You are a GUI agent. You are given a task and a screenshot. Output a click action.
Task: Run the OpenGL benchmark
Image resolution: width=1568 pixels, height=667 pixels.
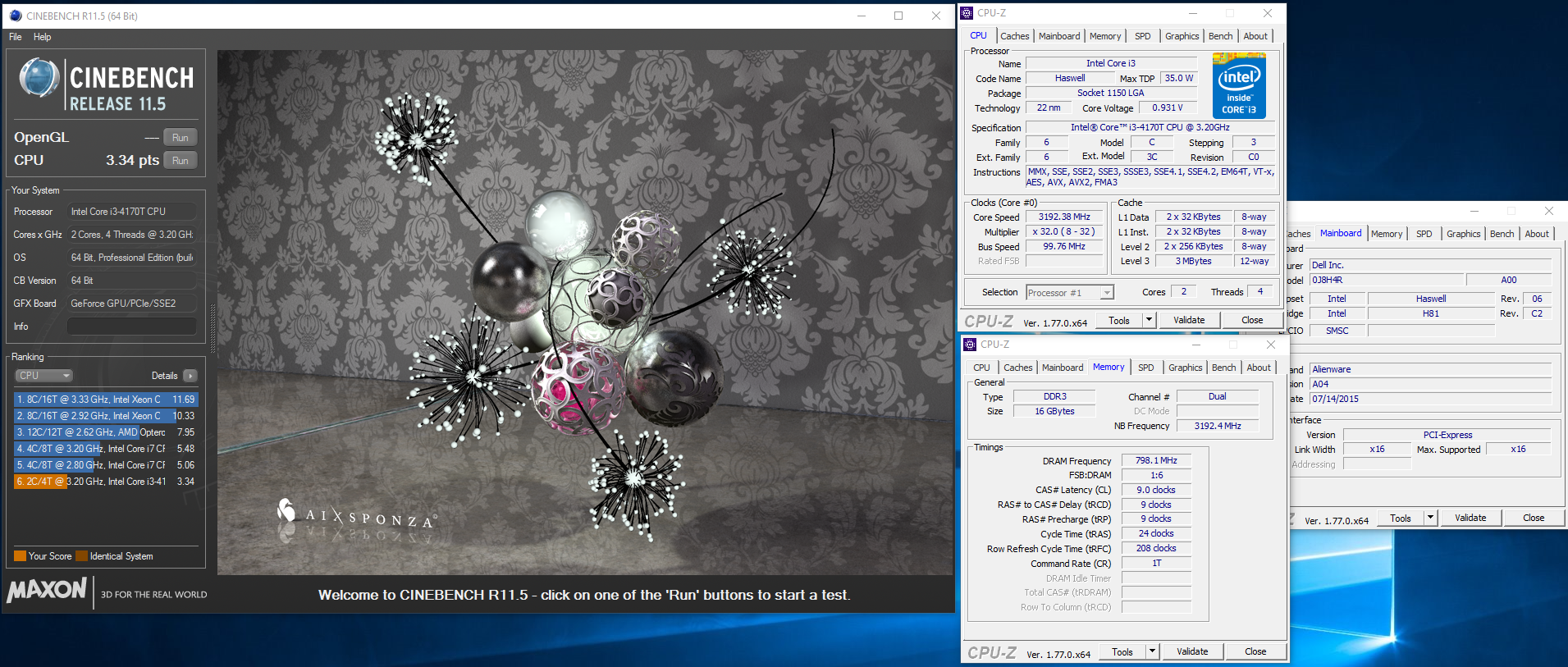coord(181,138)
